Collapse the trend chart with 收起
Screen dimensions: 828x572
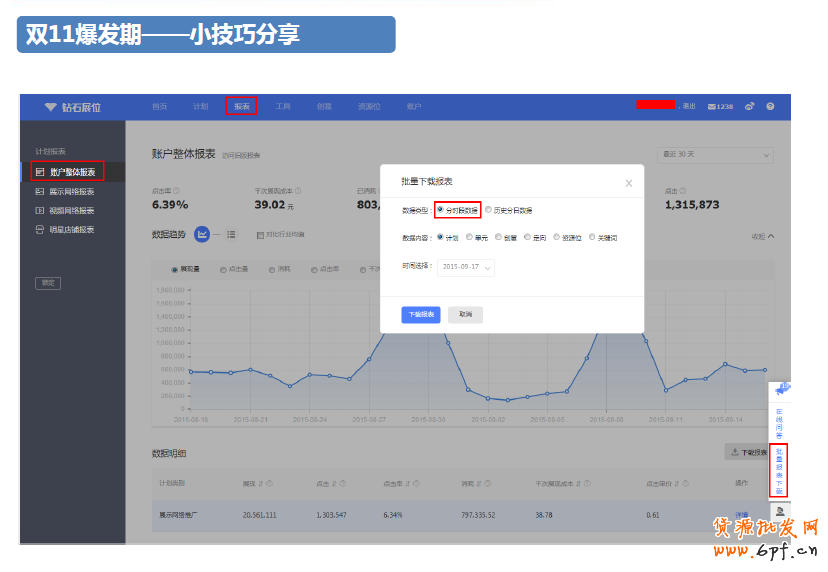pos(763,236)
